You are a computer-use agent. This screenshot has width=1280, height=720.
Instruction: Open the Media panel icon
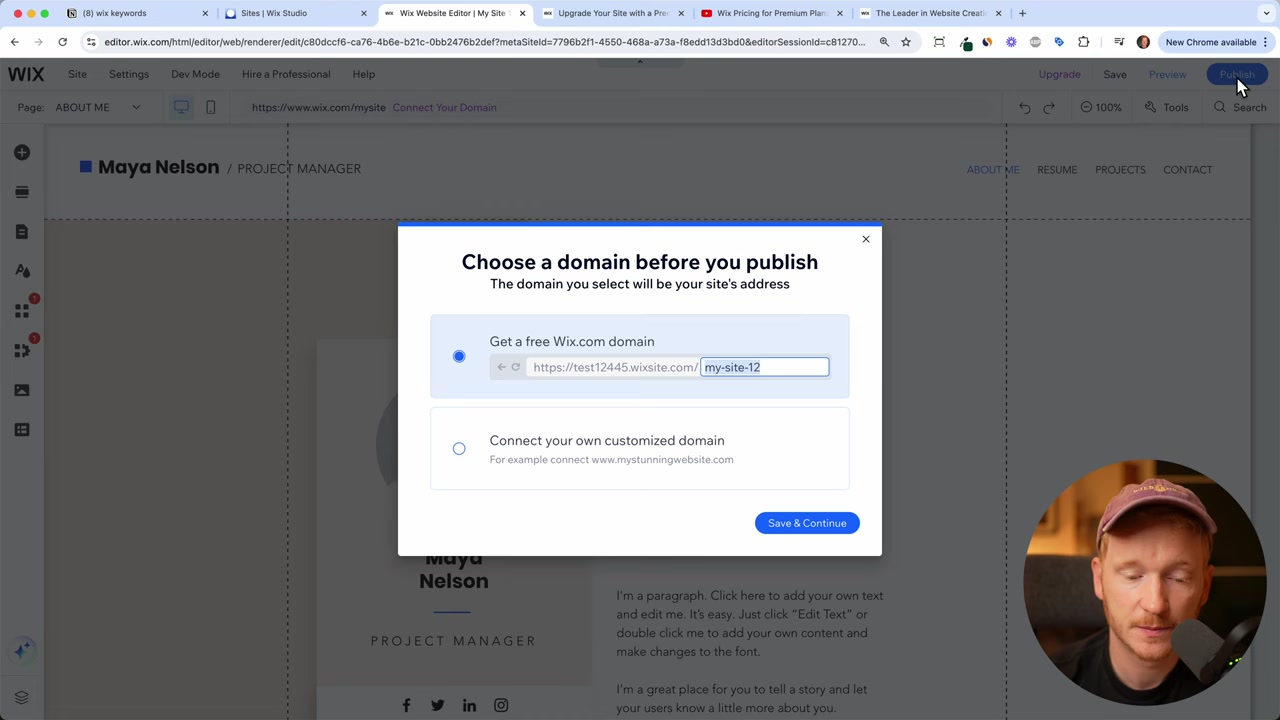pos(22,390)
